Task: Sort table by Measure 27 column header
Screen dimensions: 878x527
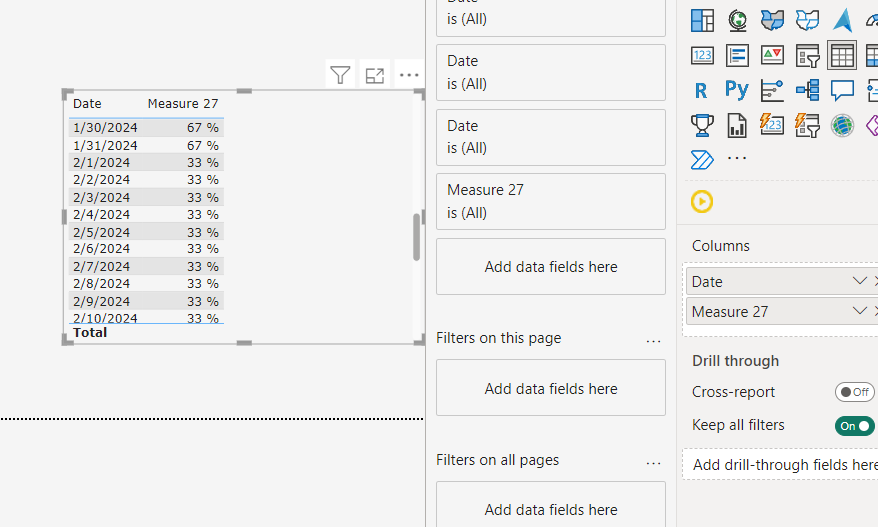Action: coord(183,104)
